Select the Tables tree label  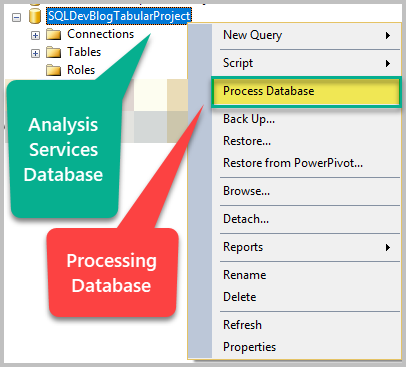[84, 52]
